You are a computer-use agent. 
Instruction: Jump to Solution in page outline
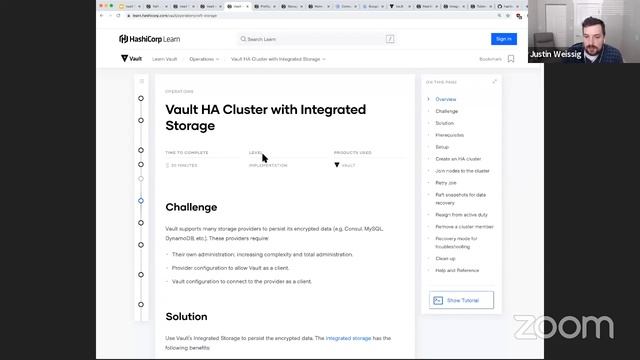[x=444, y=123]
